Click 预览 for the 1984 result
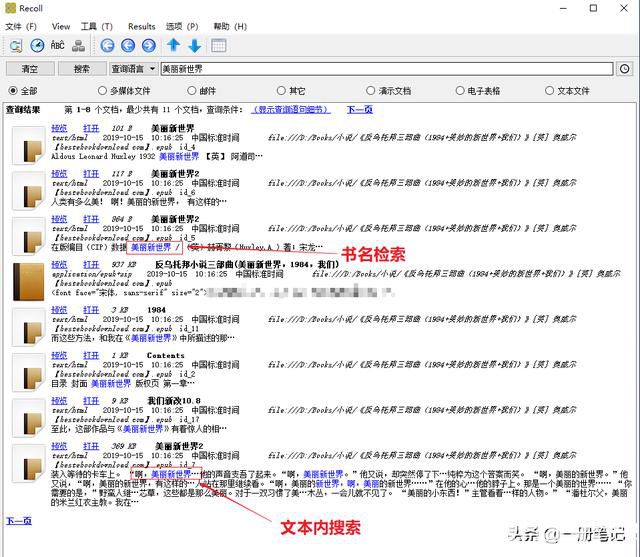640x557 pixels. click(x=59, y=310)
